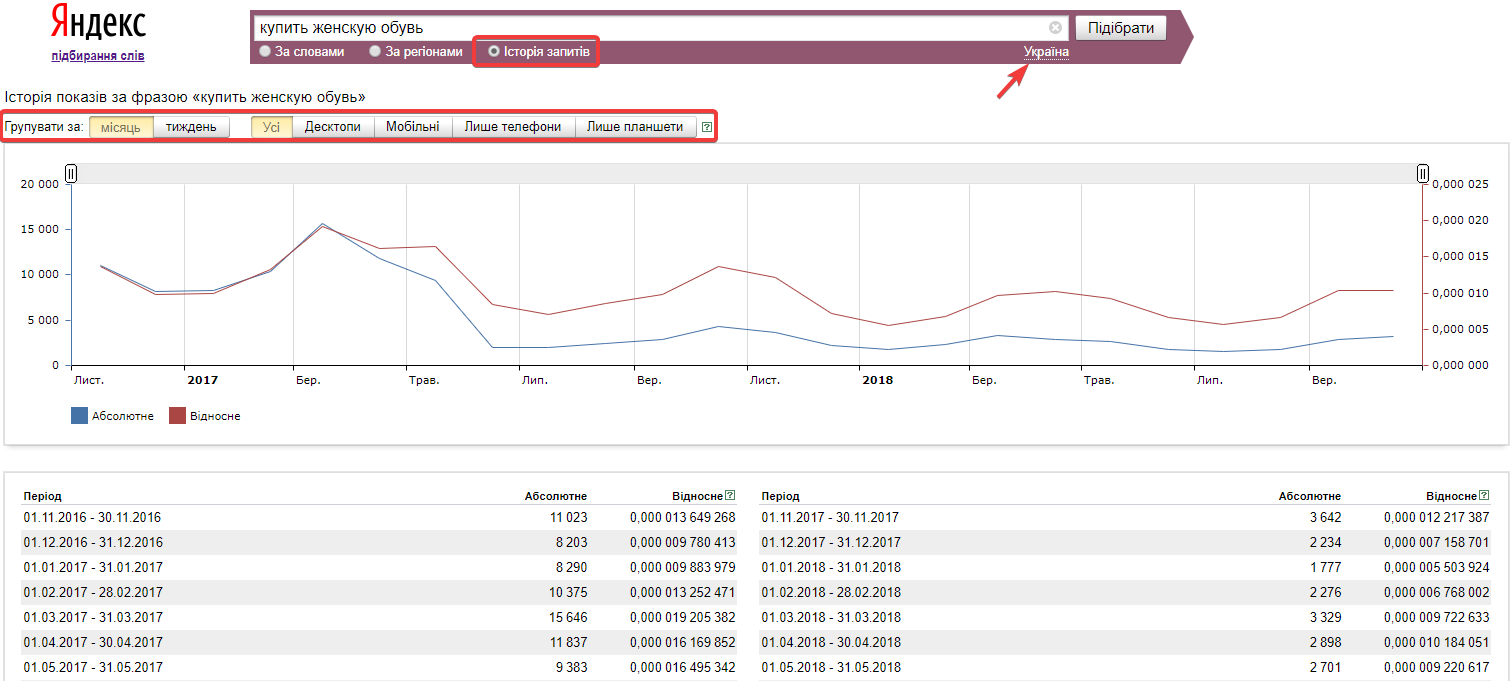Click right table Період column header
Image resolution: width=1511 pixels, height=681 pixels.
pyautogui.click(x=780, y=496)
